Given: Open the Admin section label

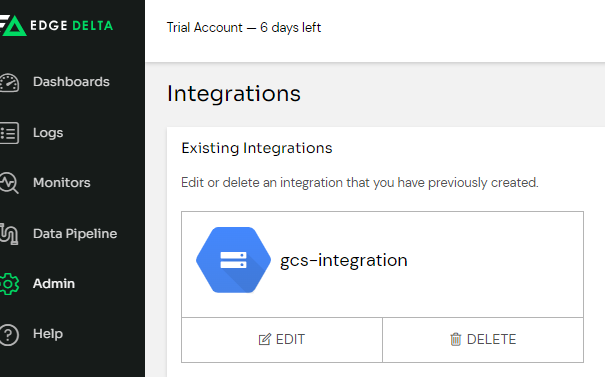Looking at the screenshot, I should click(x=54, y=284).
